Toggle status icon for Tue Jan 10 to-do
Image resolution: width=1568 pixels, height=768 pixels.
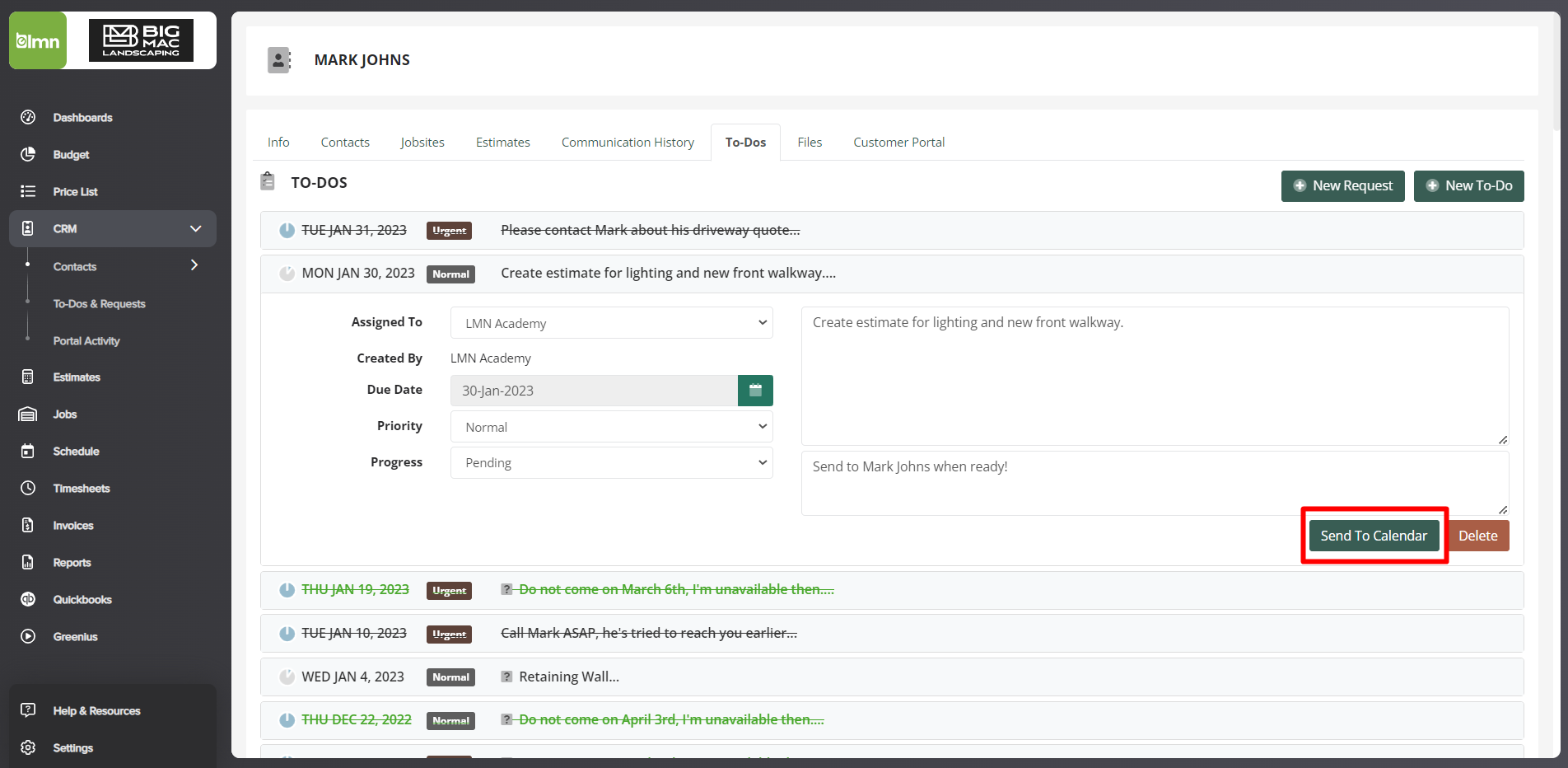coord(287,634)
